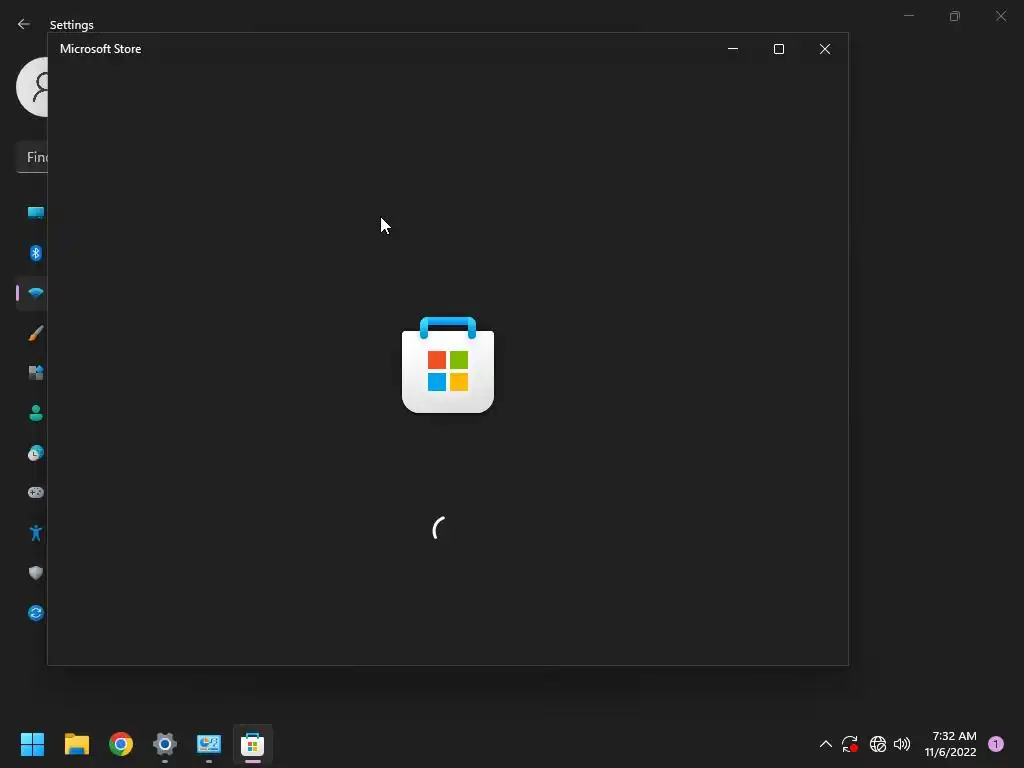Minimize the Settings window behind
Viewport: 1024px width, 768px height.
tap(909, 16)
